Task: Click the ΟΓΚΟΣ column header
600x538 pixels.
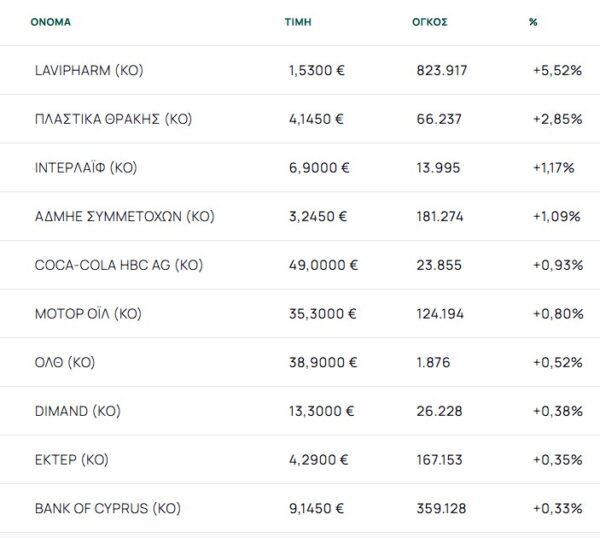Action: (x=430, y=21)
